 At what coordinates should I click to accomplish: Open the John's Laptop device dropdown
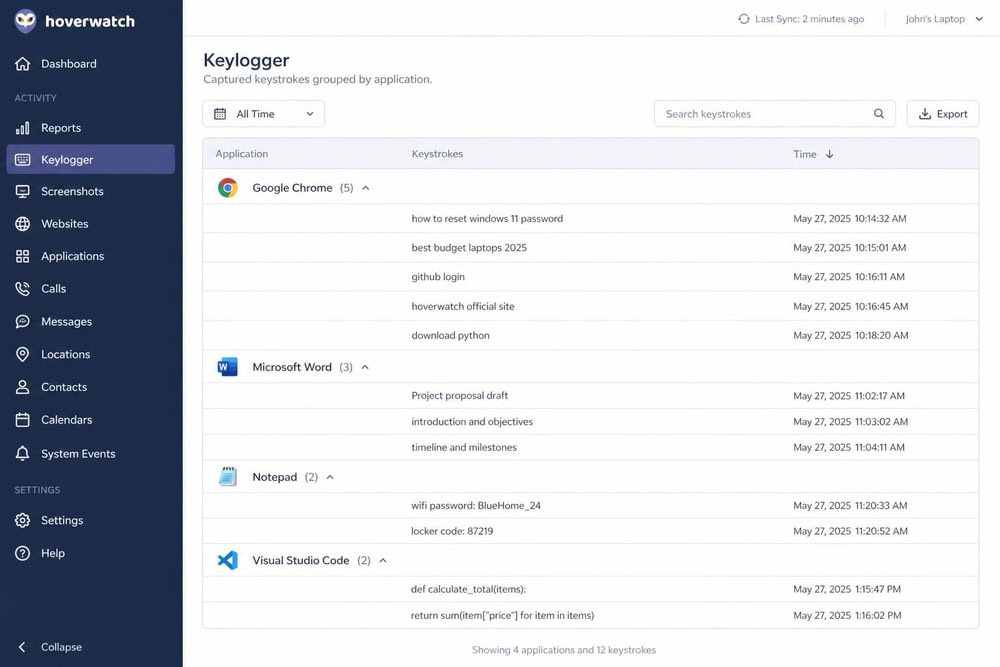pos(944,19)
